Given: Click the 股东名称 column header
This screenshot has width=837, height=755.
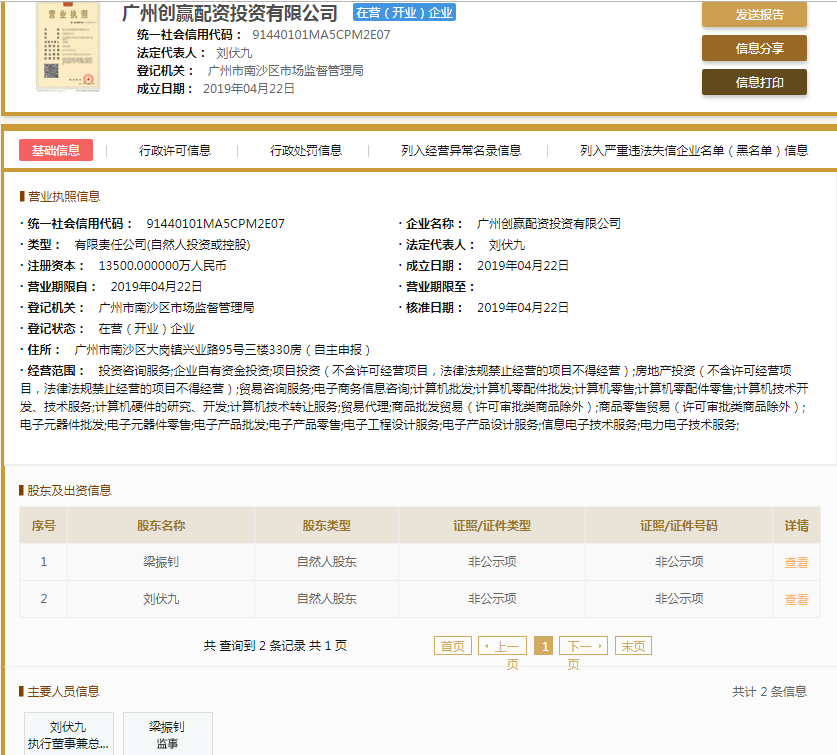Looking at the screenshot, I should 161,525.
